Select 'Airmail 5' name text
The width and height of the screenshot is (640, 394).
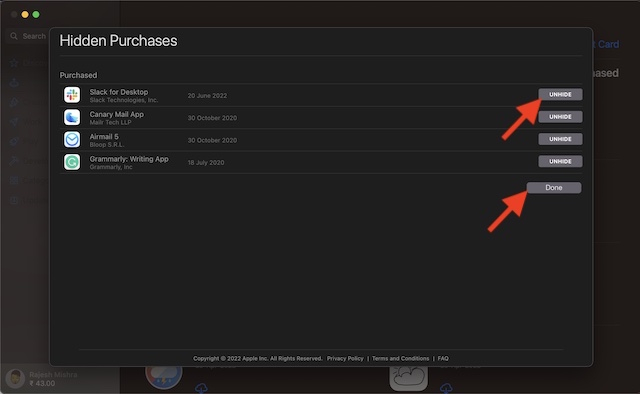click(104, 137)
